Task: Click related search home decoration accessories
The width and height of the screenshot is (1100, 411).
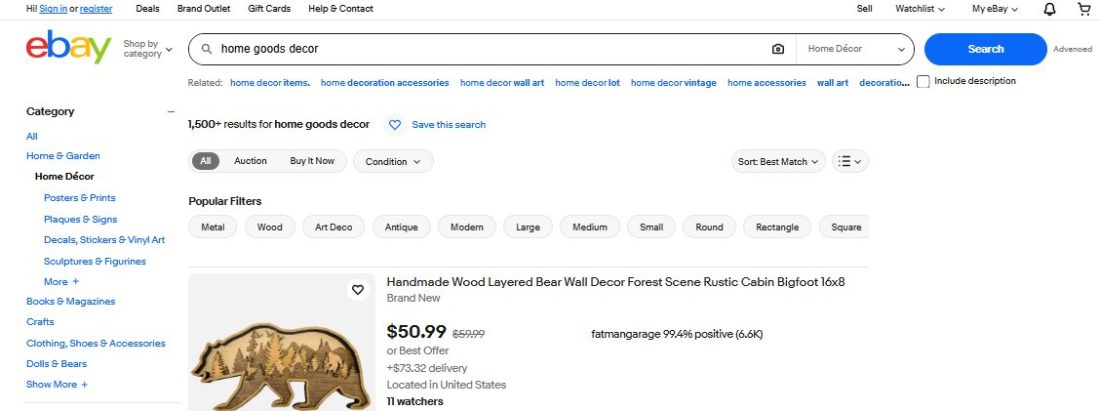Action: 384,83
